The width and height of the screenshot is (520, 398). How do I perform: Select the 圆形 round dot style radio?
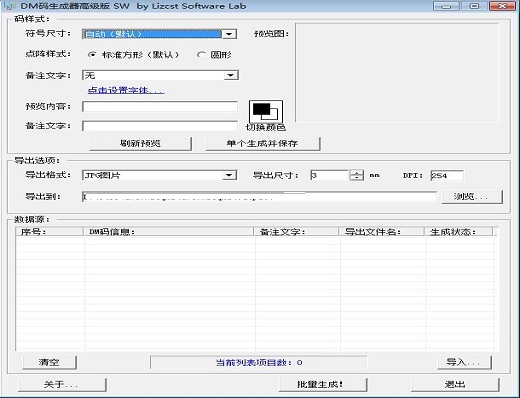(x=201, y=55)
